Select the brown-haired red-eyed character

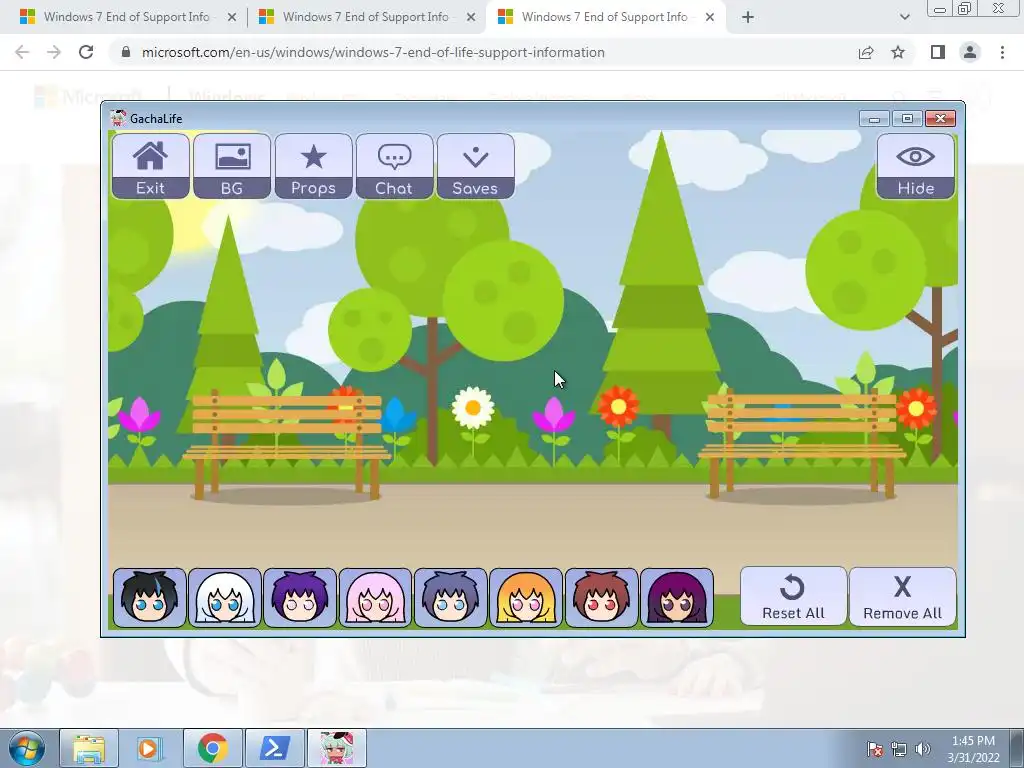click(x=601, y=598)
